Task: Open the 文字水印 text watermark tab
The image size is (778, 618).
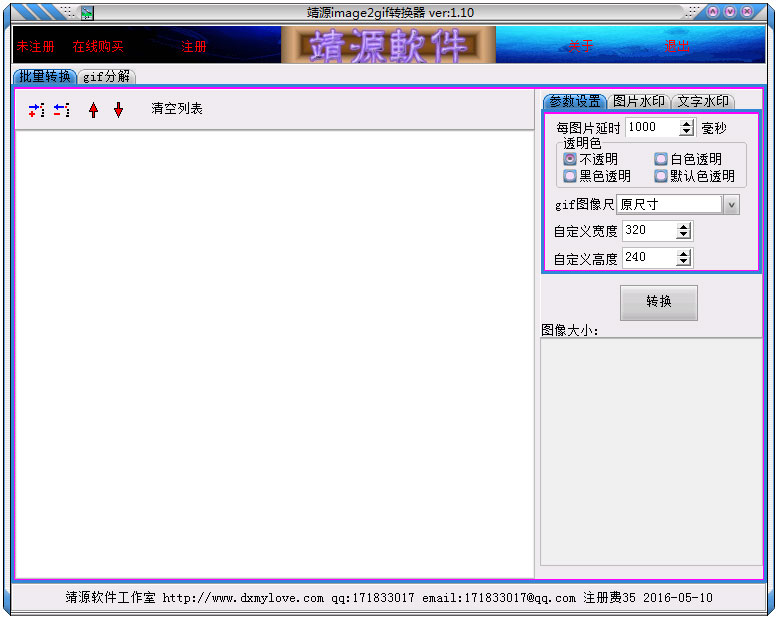Action: pos(703,101)
